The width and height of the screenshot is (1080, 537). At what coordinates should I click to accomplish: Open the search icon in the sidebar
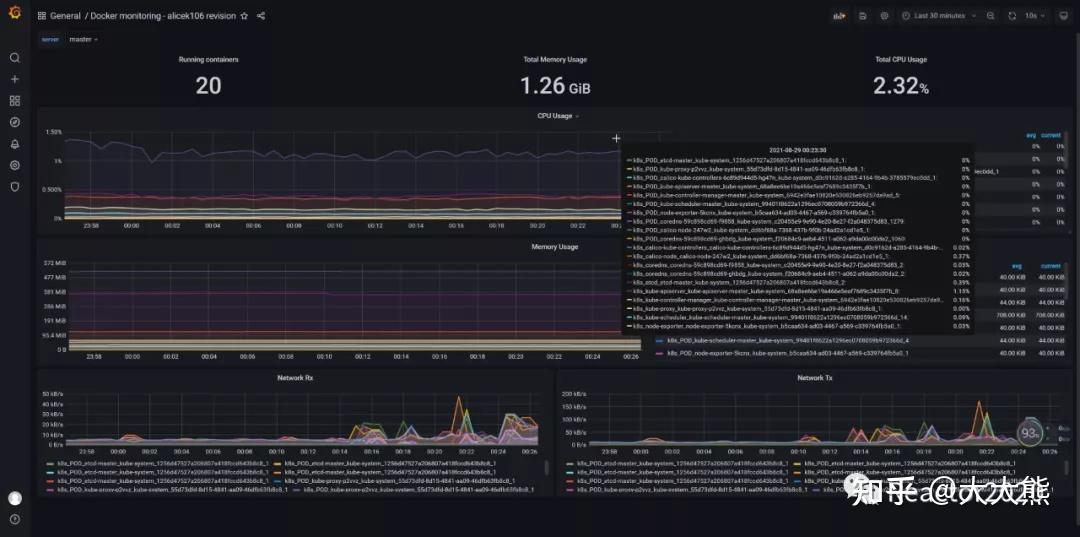[x=14, y=58]
